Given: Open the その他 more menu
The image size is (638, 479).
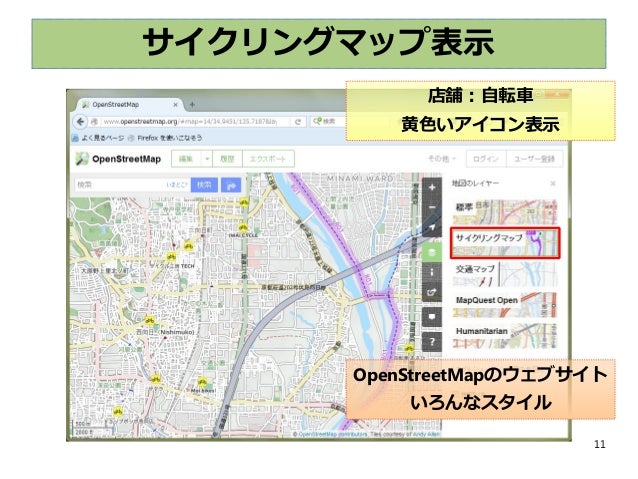Looking at the screenshot, I should pos(441,158).
